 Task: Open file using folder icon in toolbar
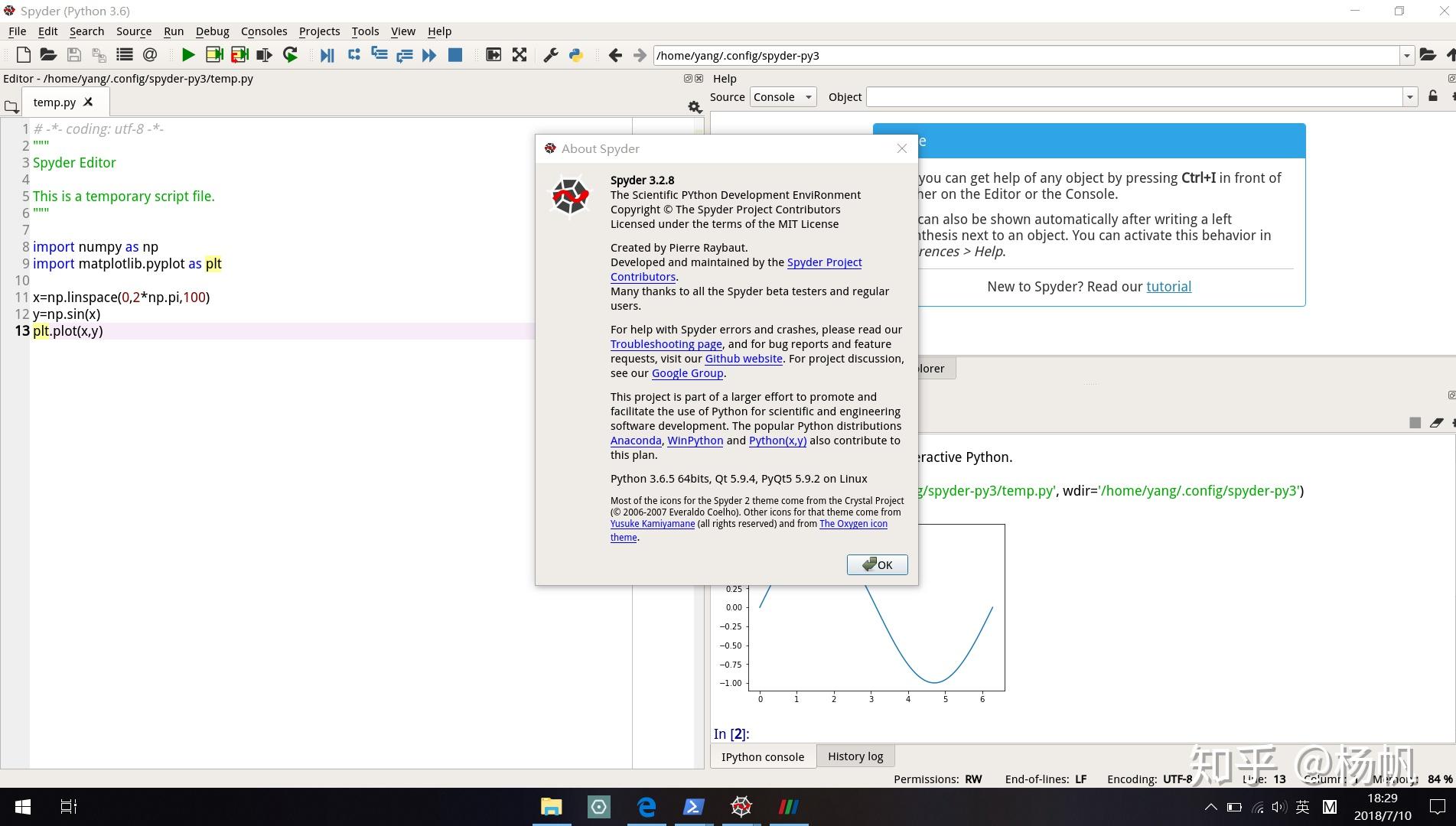coord(48,55)
